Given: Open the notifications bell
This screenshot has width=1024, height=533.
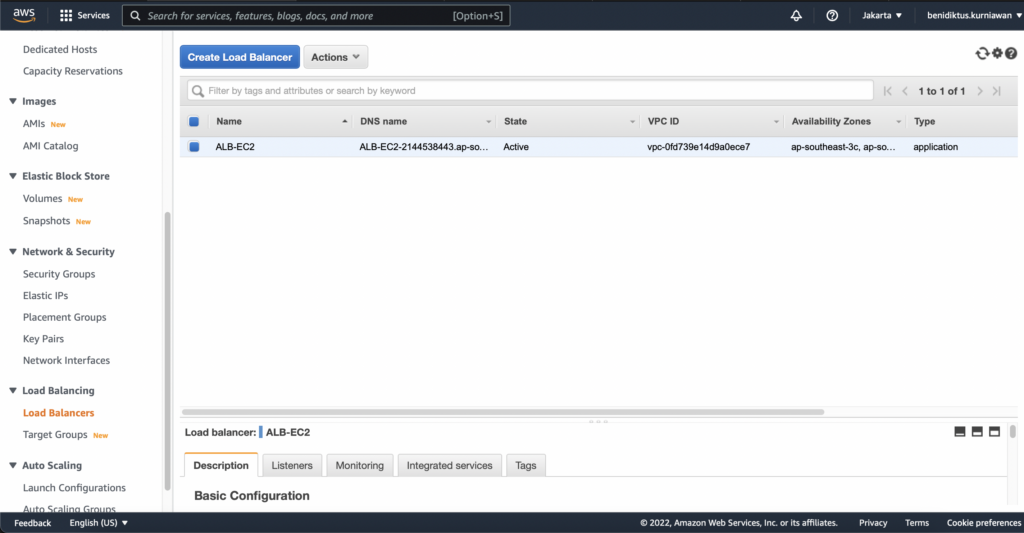Looking at the screenshot, I should (x=796, y=16).
